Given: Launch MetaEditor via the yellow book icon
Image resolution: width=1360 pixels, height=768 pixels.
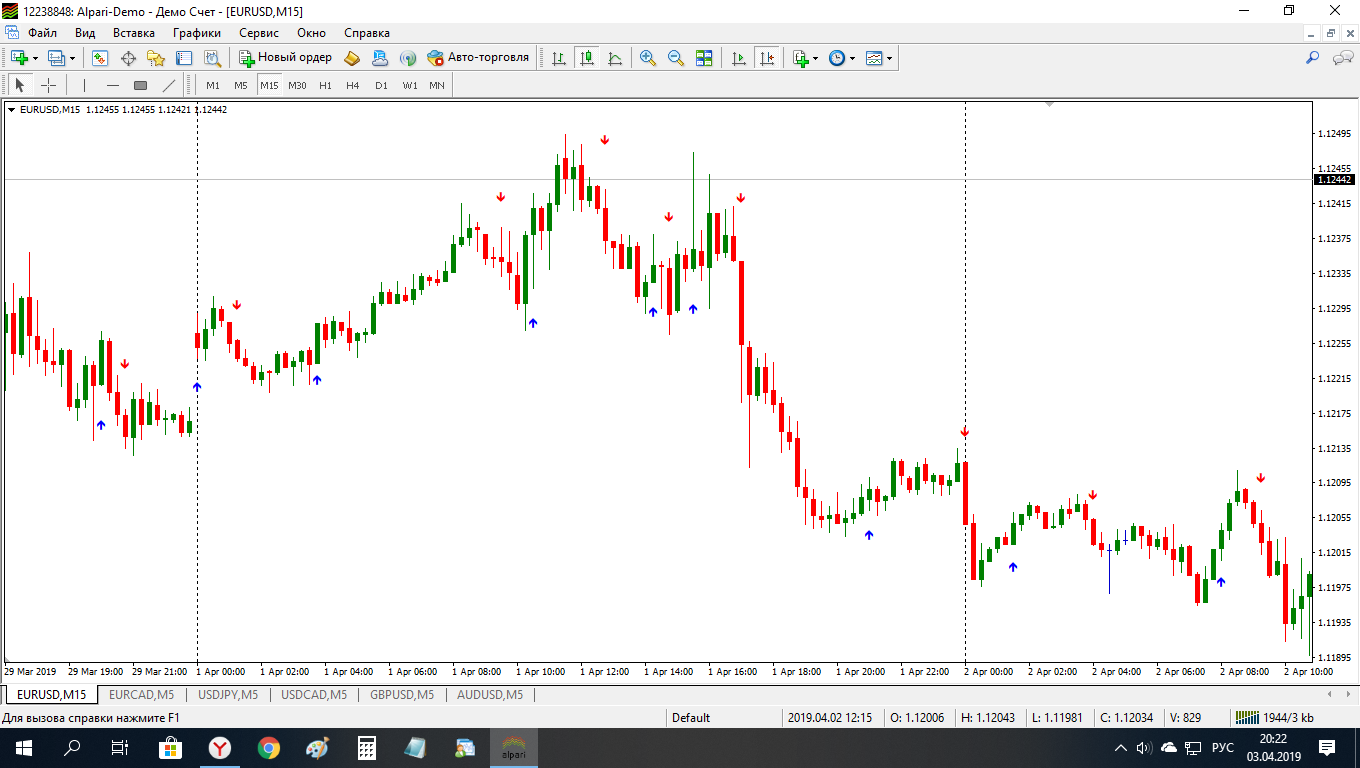Looking at the screenshot, I should click(352, 58).
